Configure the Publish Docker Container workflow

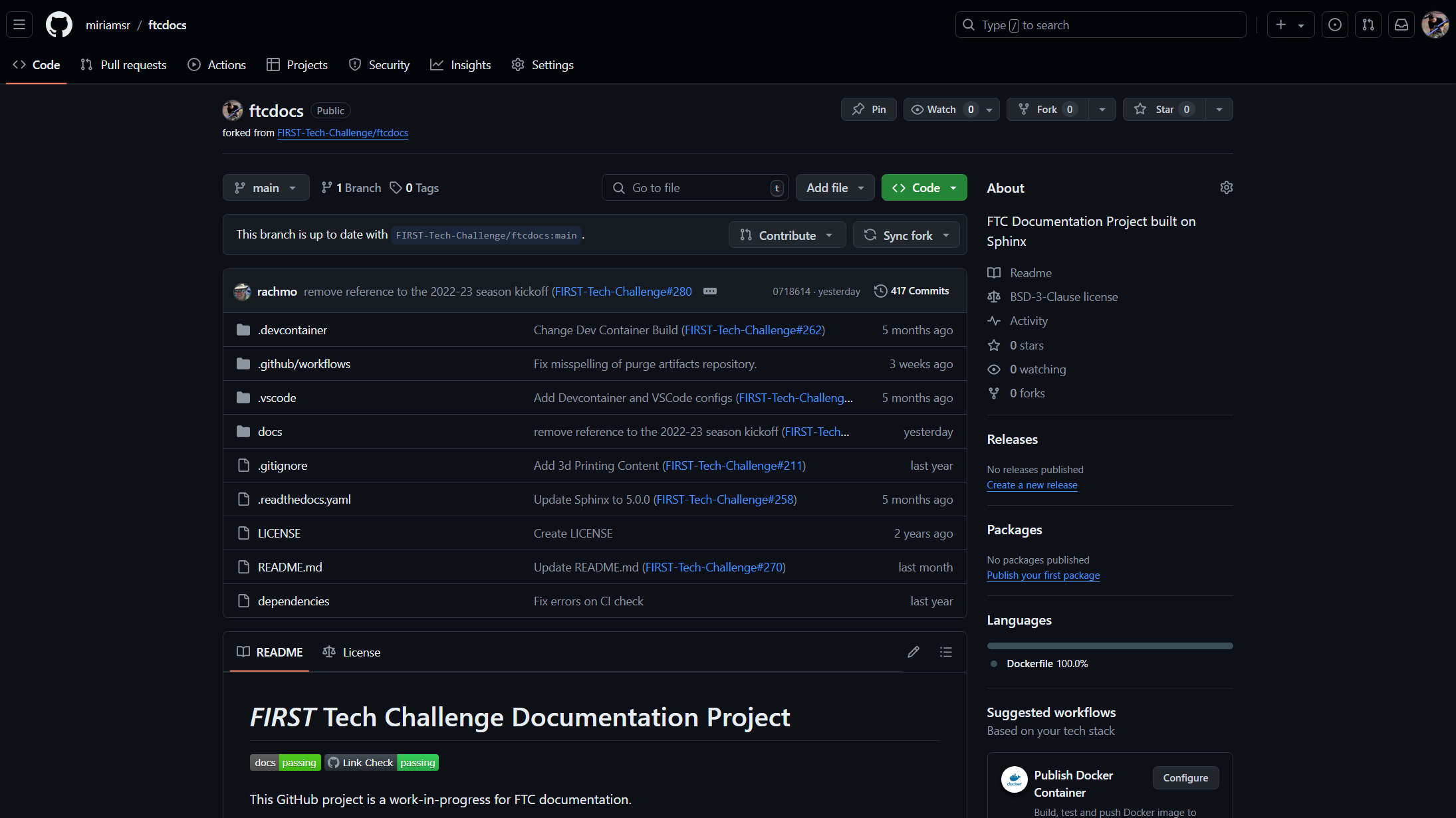(1185, 777)
